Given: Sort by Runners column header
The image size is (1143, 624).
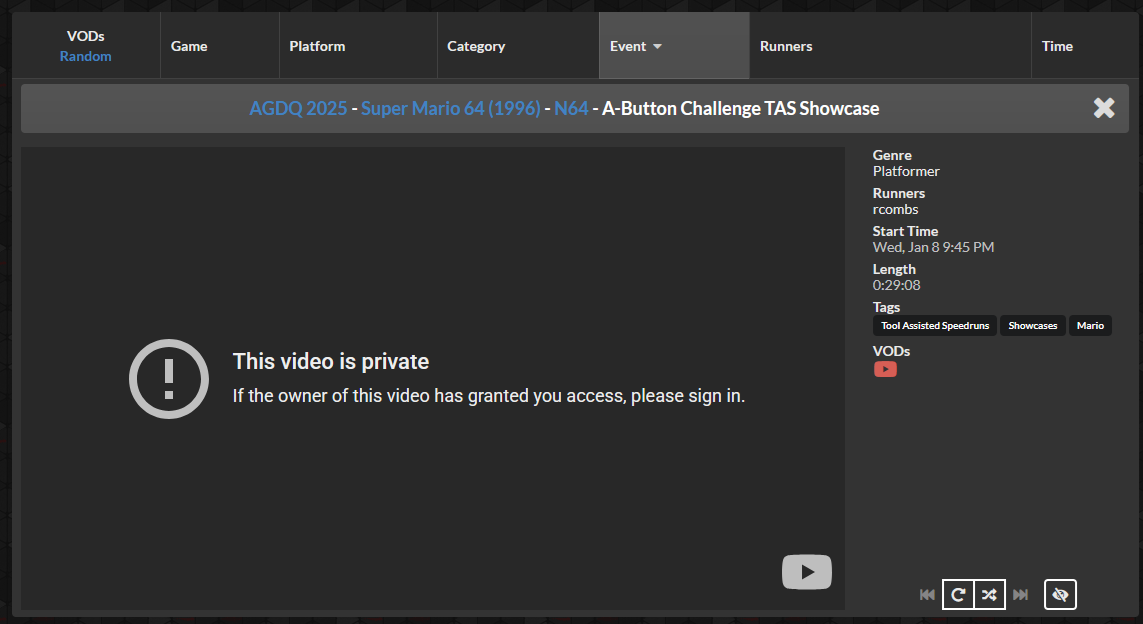Looking at the screenshot, I should pos(890,46).
